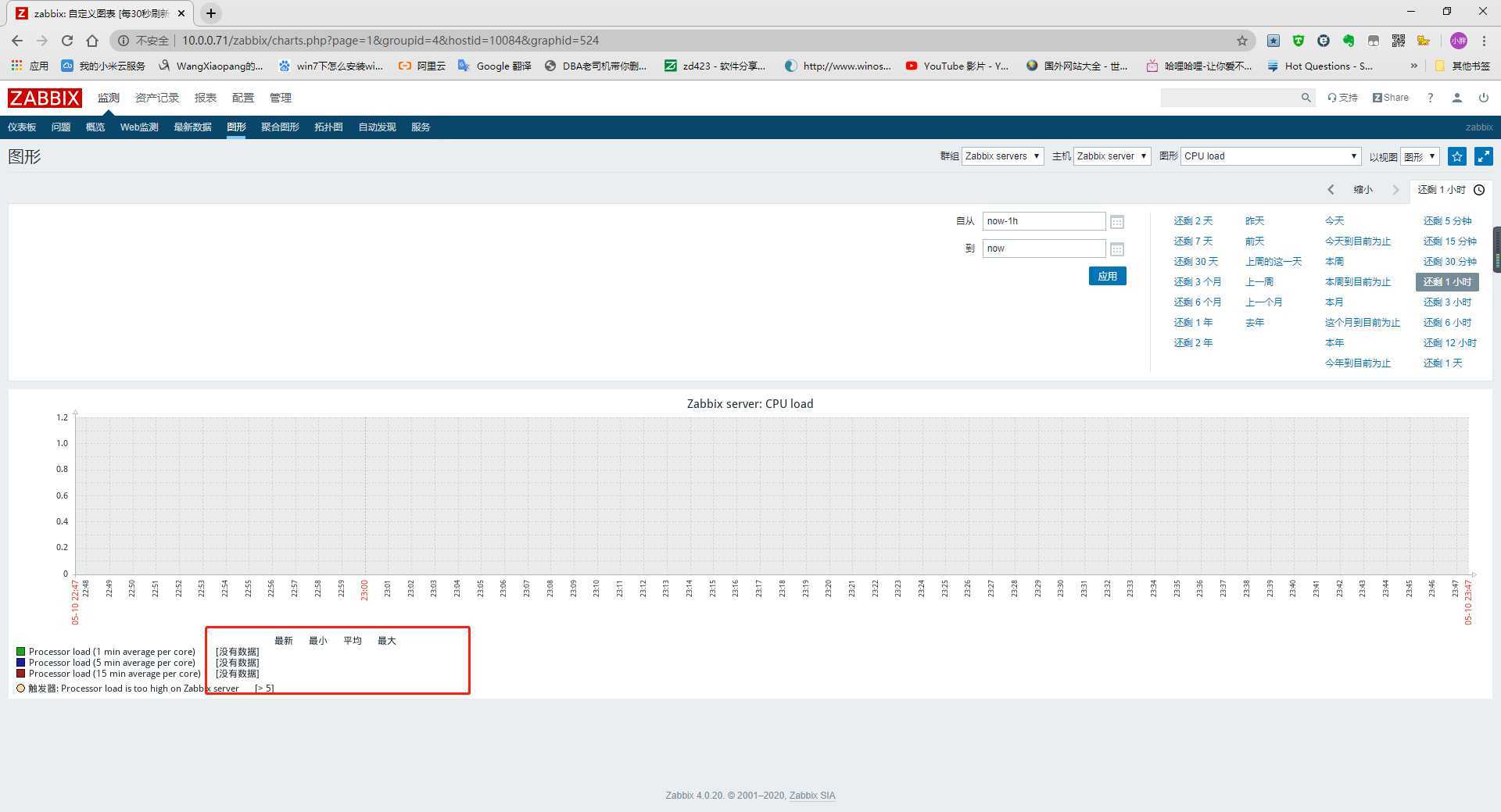Viewport: 1501px width, 812px height.
Task: Expand the view-as dropdown
Action: pyautogui.click(x=1420, y=156)
